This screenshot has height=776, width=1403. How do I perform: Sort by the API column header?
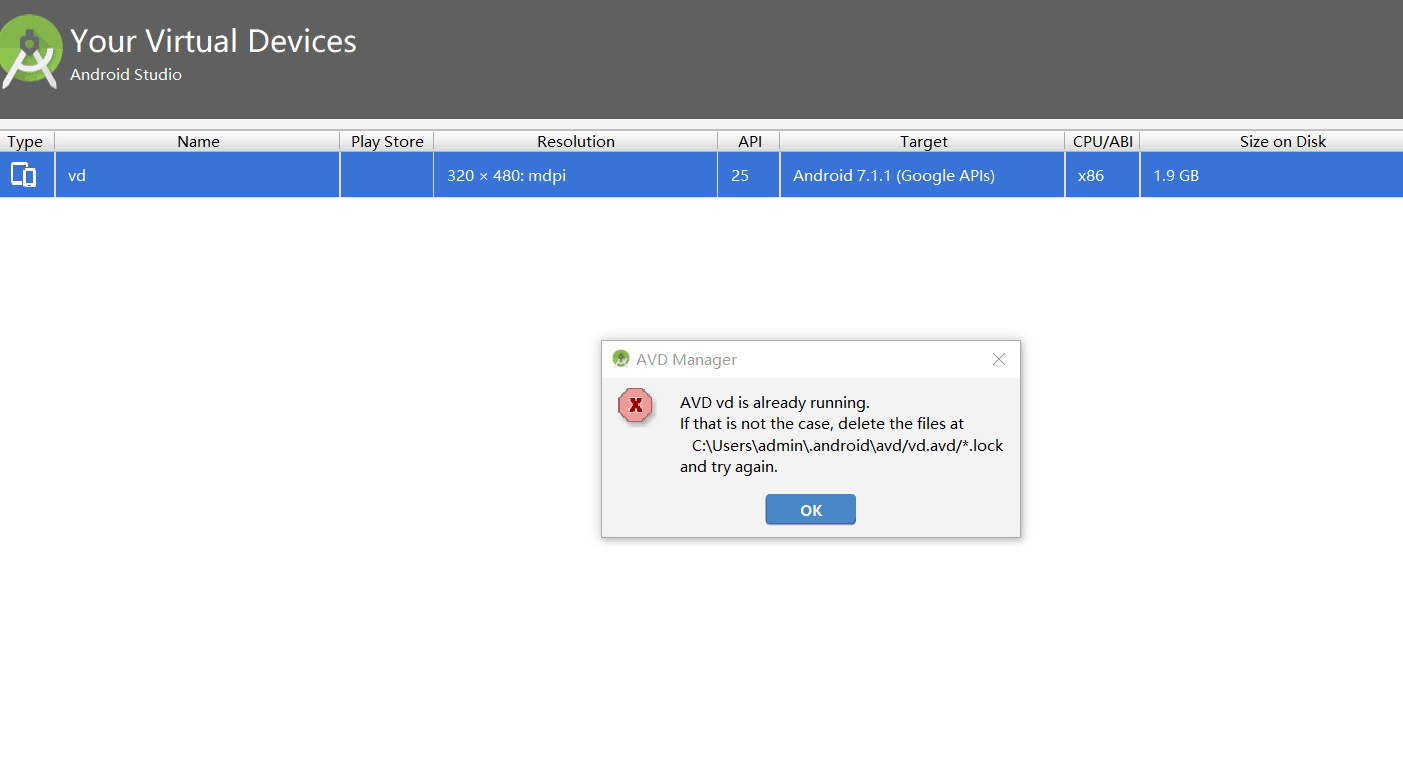point(749,141)
